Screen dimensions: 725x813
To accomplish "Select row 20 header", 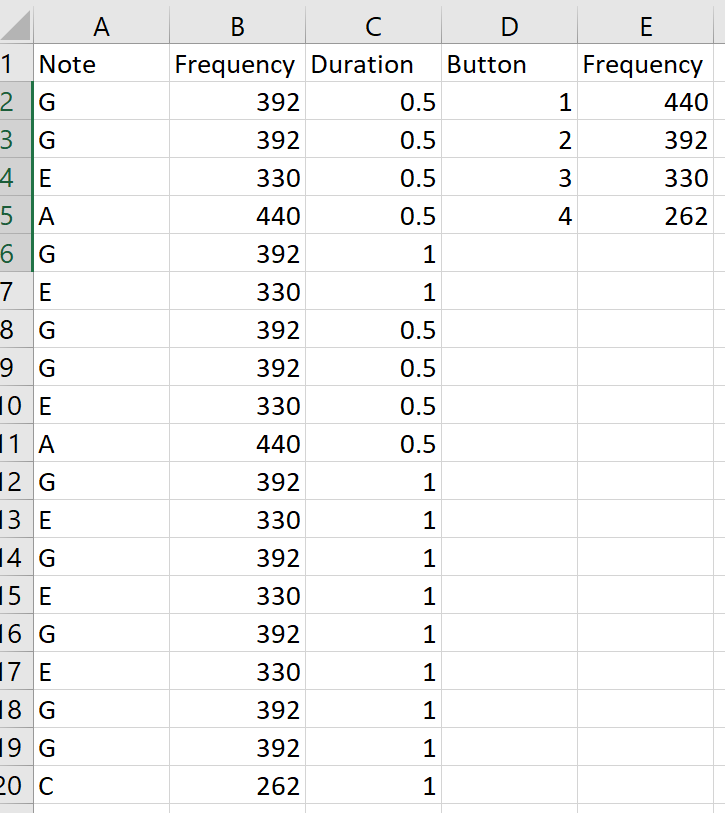I will click(x=16, y=785).
